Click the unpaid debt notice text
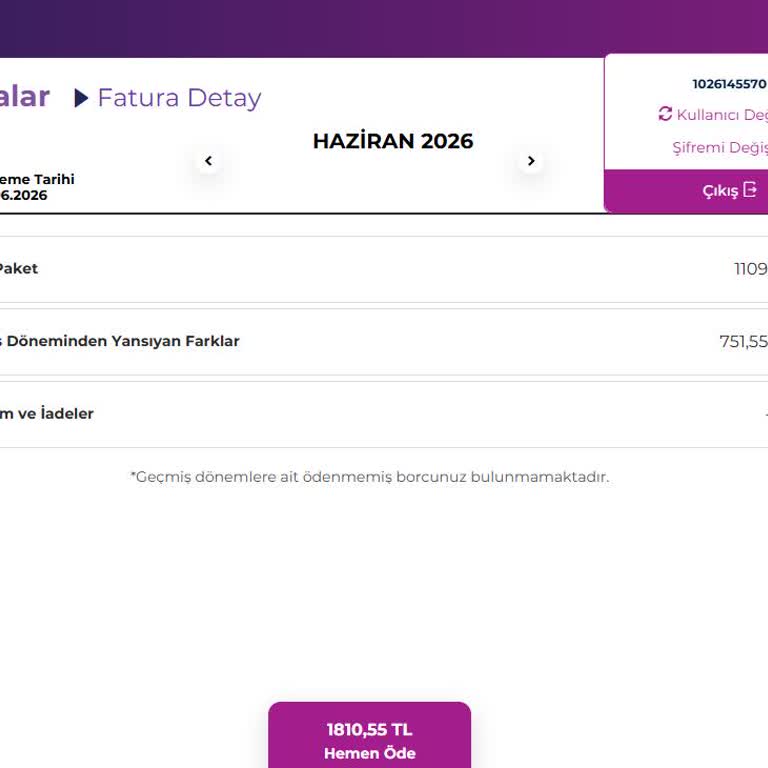Screen dimensions: 768x768 (x=370, y=477)
